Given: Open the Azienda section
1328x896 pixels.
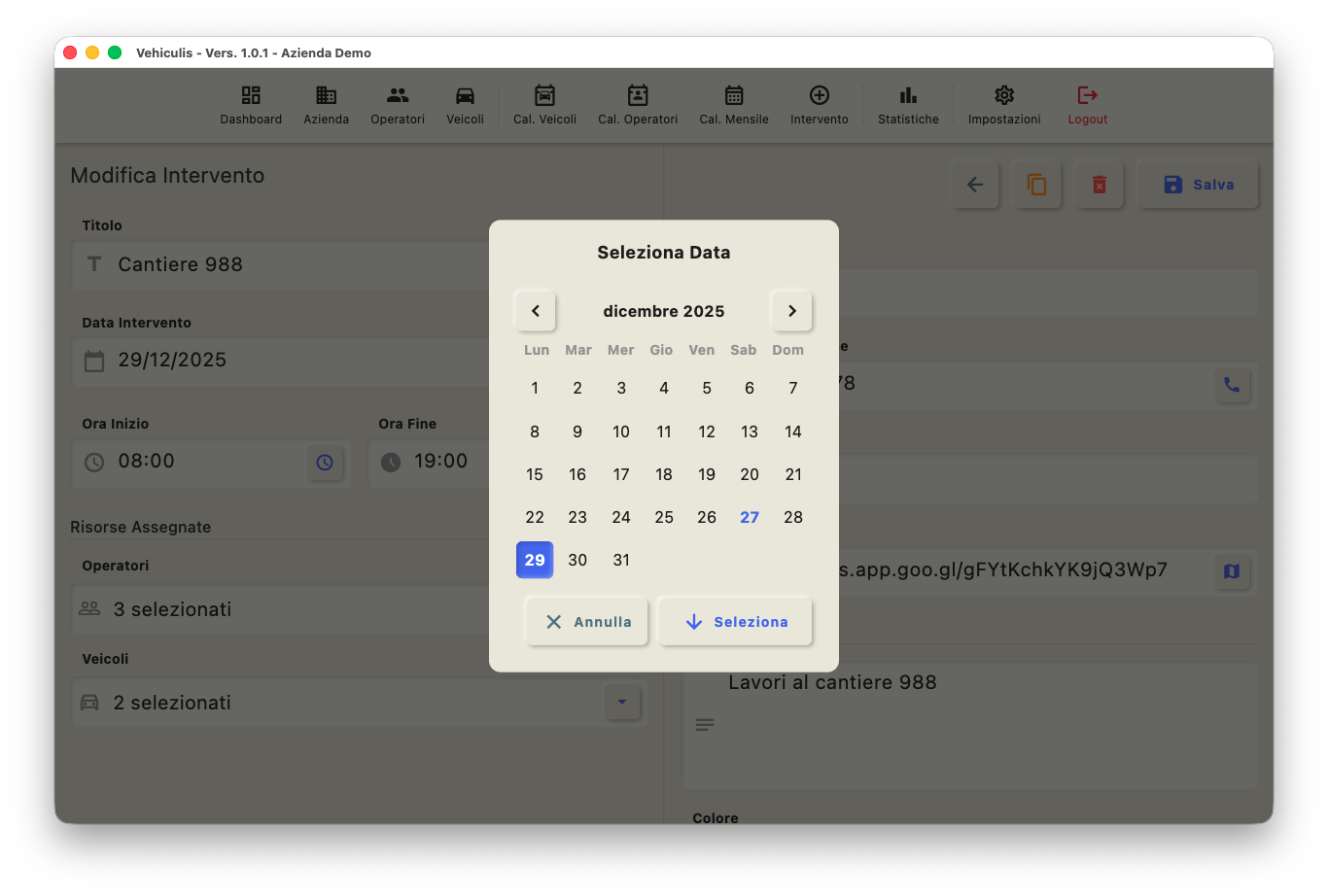Looking at the screenshot, I should [x=326, y=105].
